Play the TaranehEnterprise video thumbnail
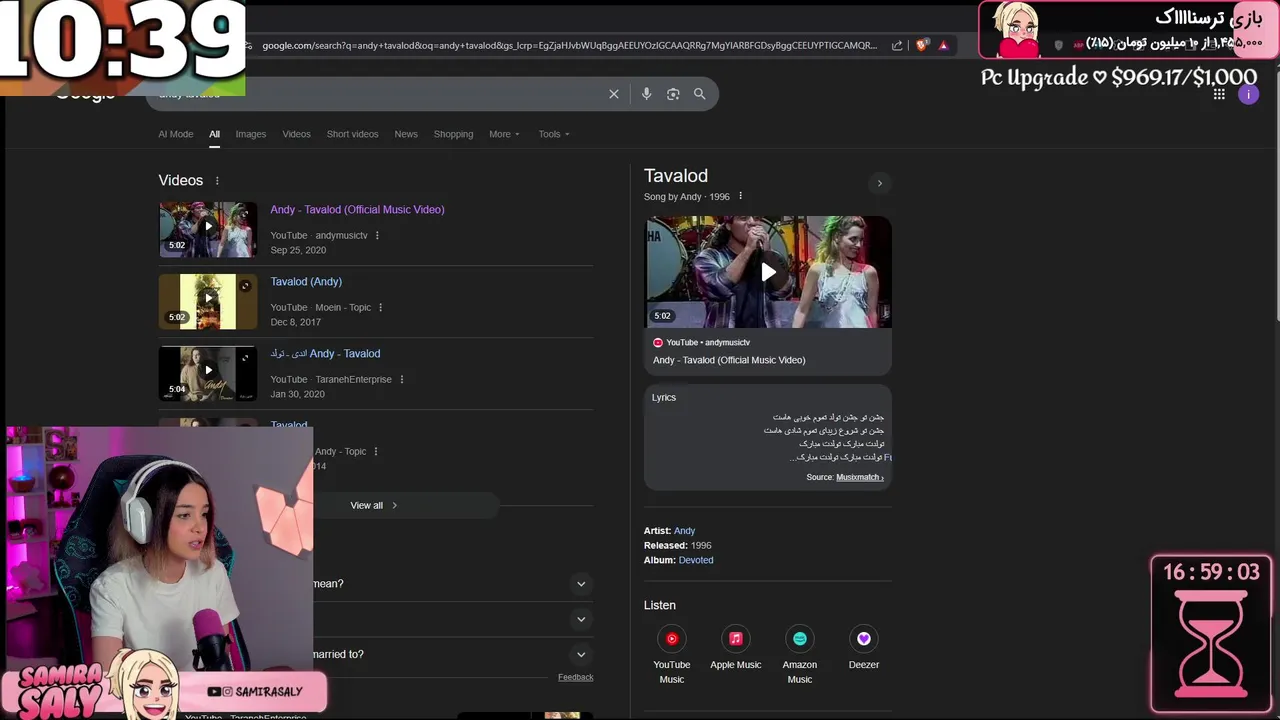 point(208,373)
